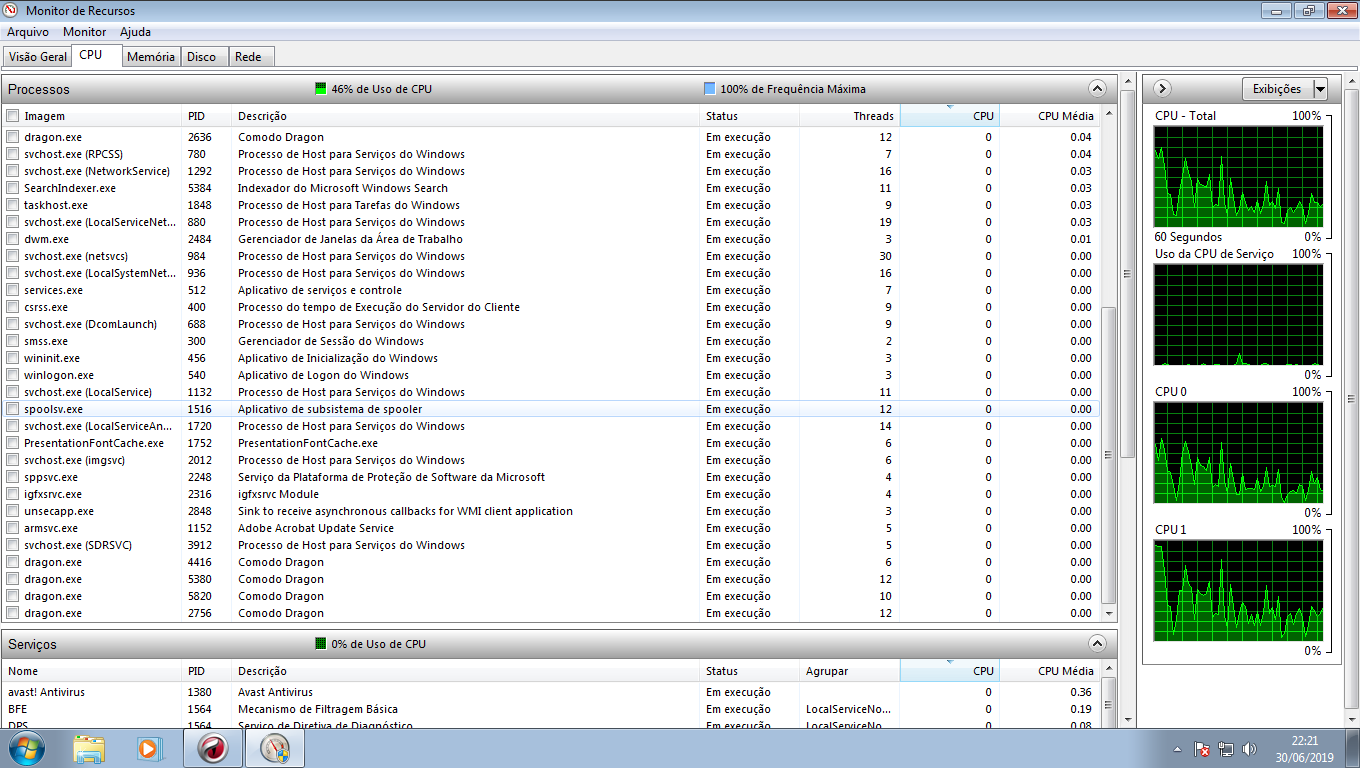The width and height of the screenshot is (1360, 768).
Task: Click Services CPU usage indicator square
Action: [321, 644]
